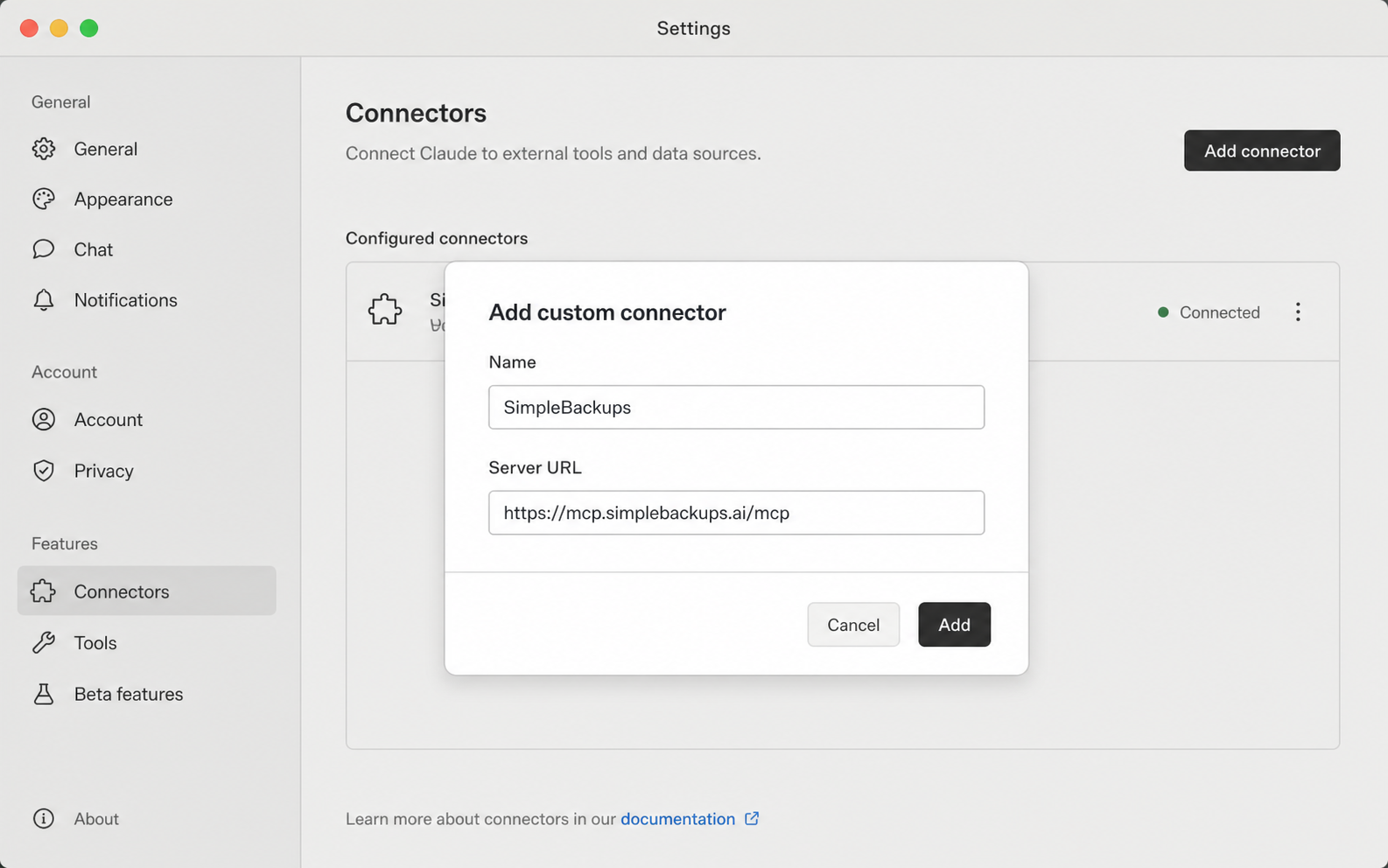Viewport: 1388px width, 868px height.
Task: Click the configured connector's puzzle piece icon
Action: 385,311
